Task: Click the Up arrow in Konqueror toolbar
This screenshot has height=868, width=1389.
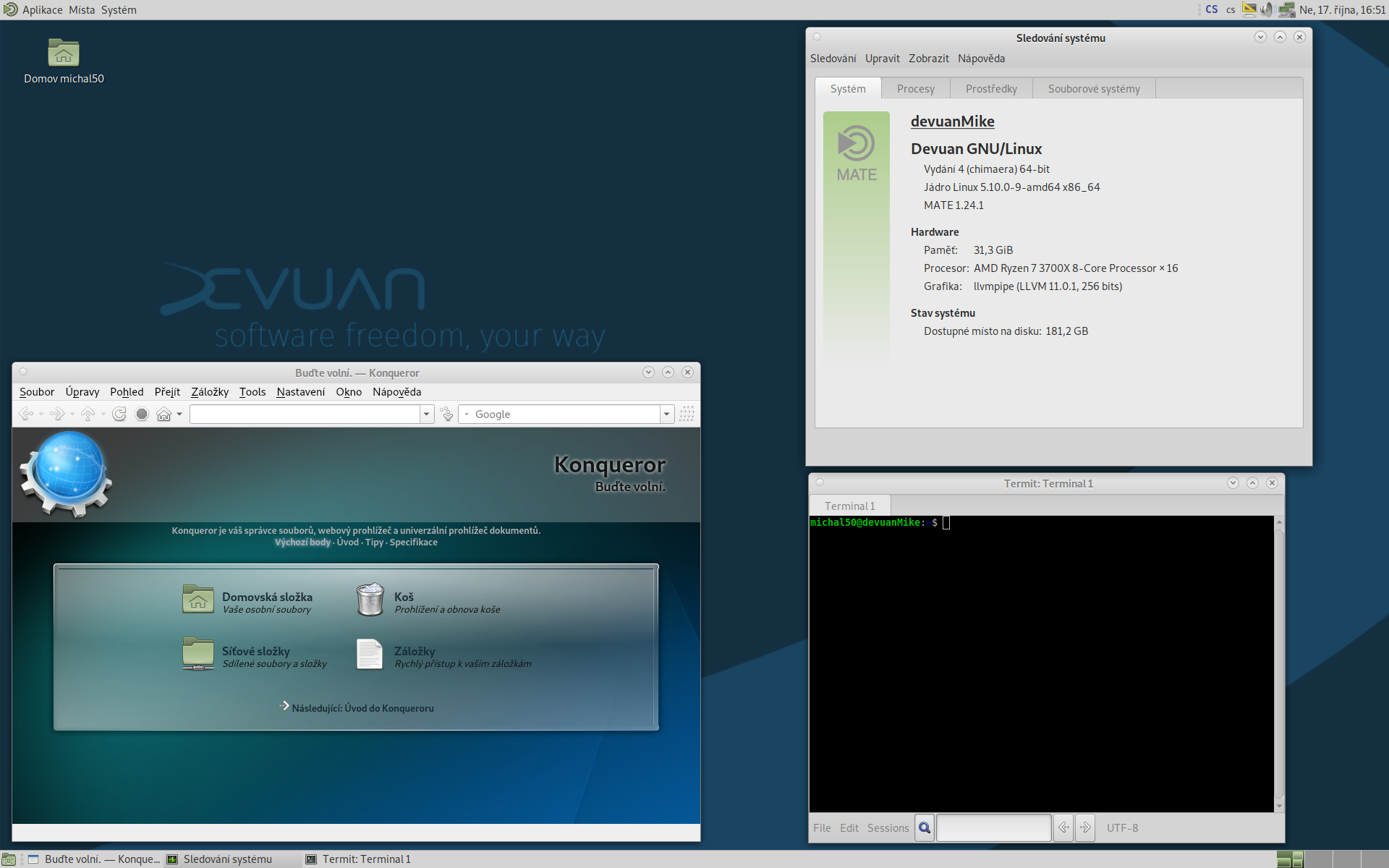Action: click(88, 414)
